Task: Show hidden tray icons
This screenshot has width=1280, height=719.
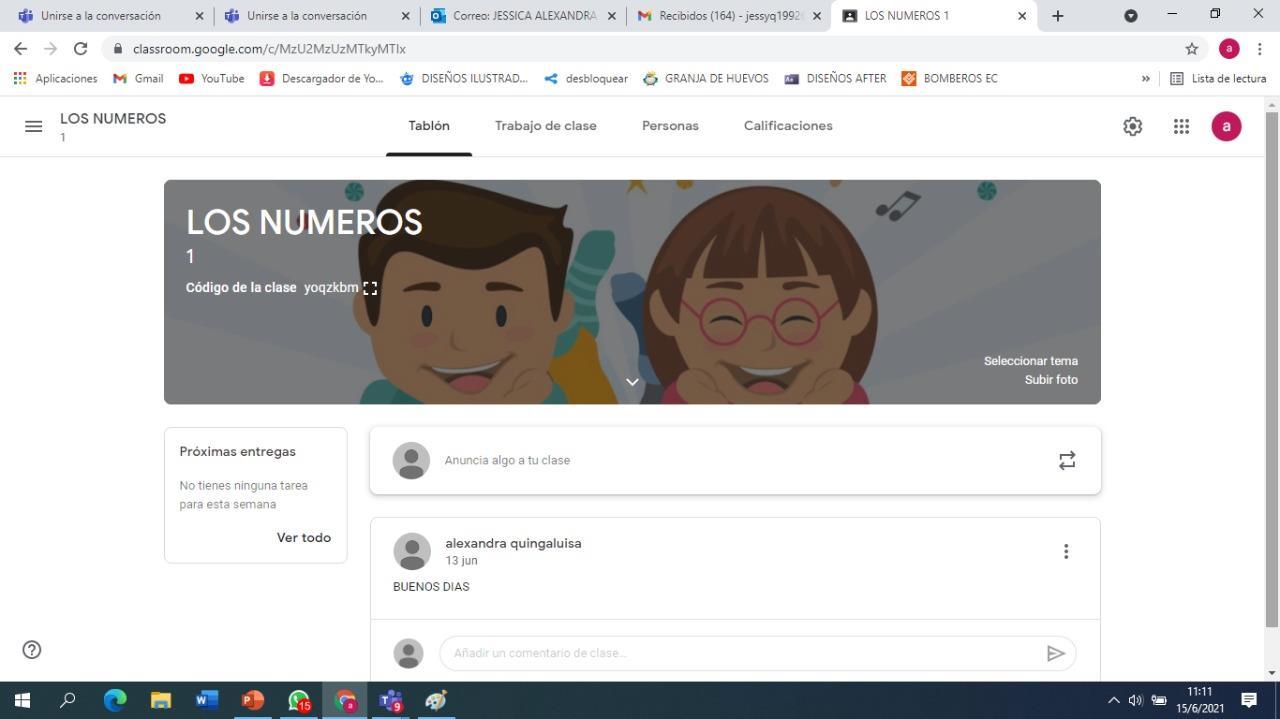Action: click(x=1113, y=700)
